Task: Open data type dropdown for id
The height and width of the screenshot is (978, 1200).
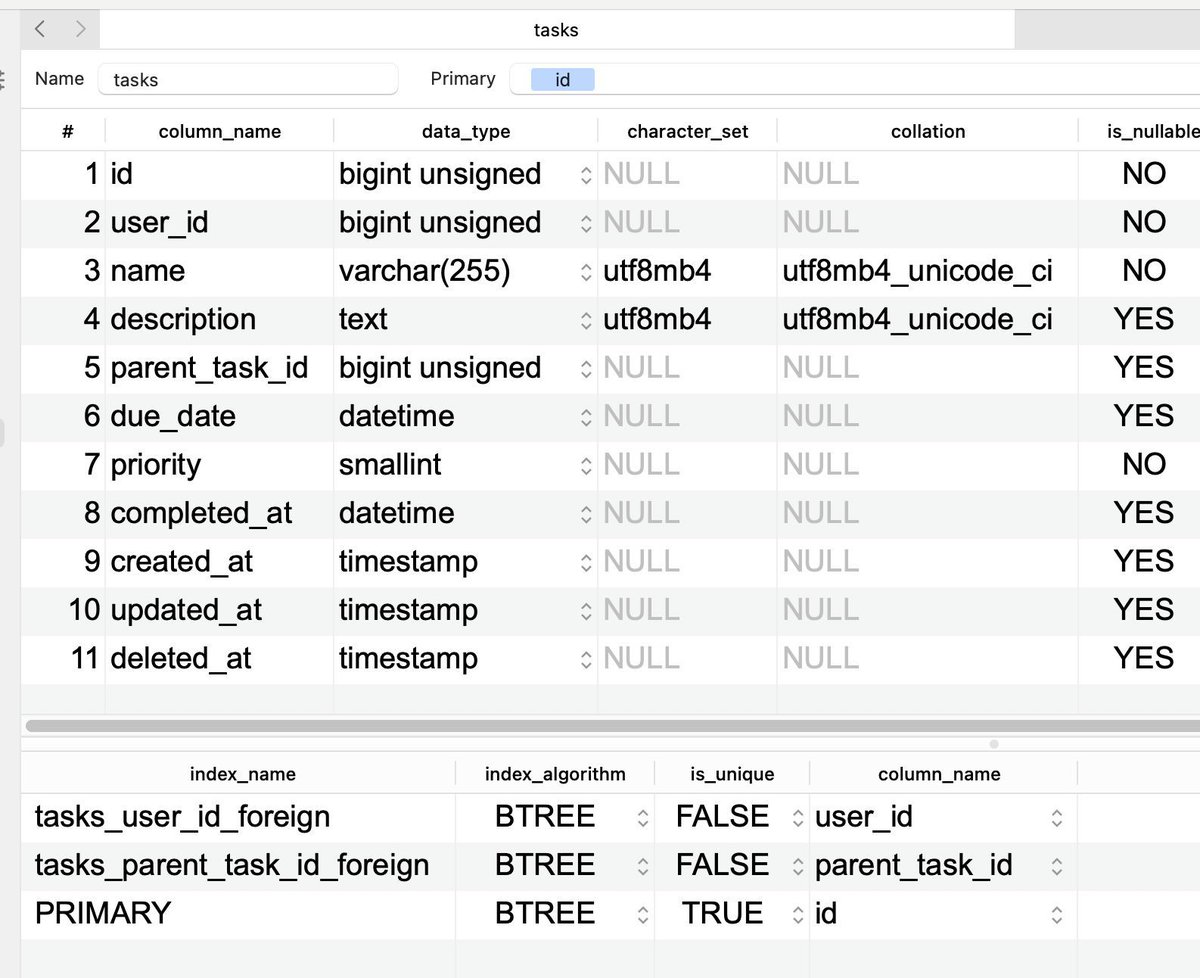Action: click(586, 175)
